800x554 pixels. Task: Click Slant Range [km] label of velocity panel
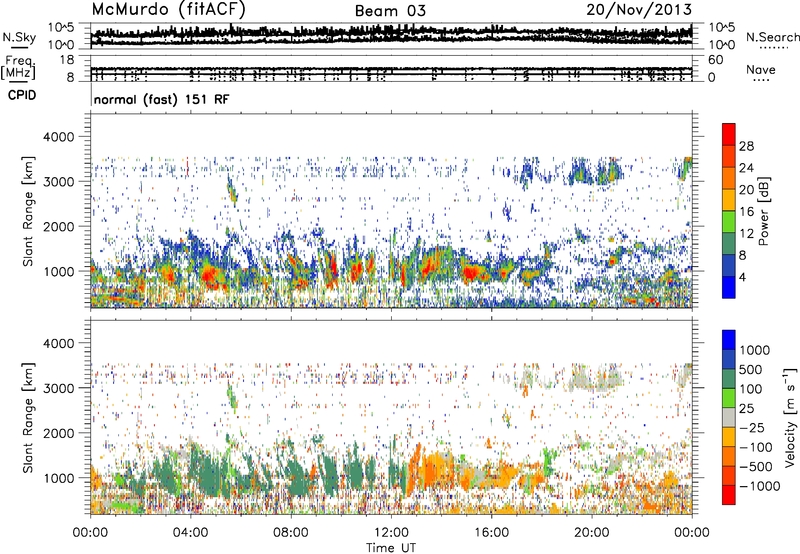(28, 418)
